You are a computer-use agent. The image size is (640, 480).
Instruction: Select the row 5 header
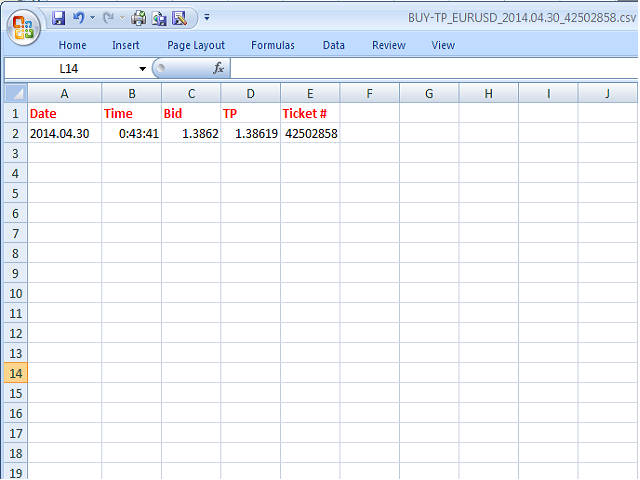point(16,193)
